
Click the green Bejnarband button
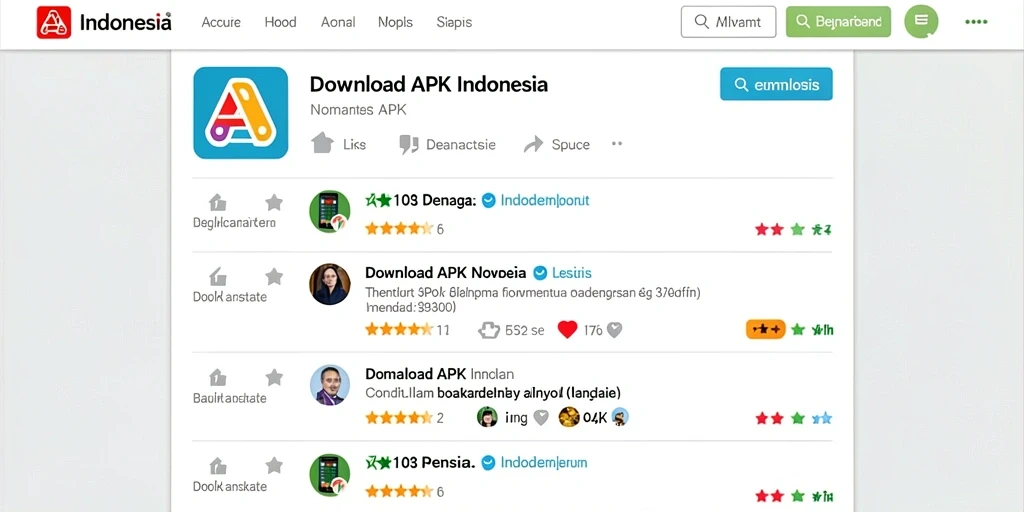tap(838, 22)
